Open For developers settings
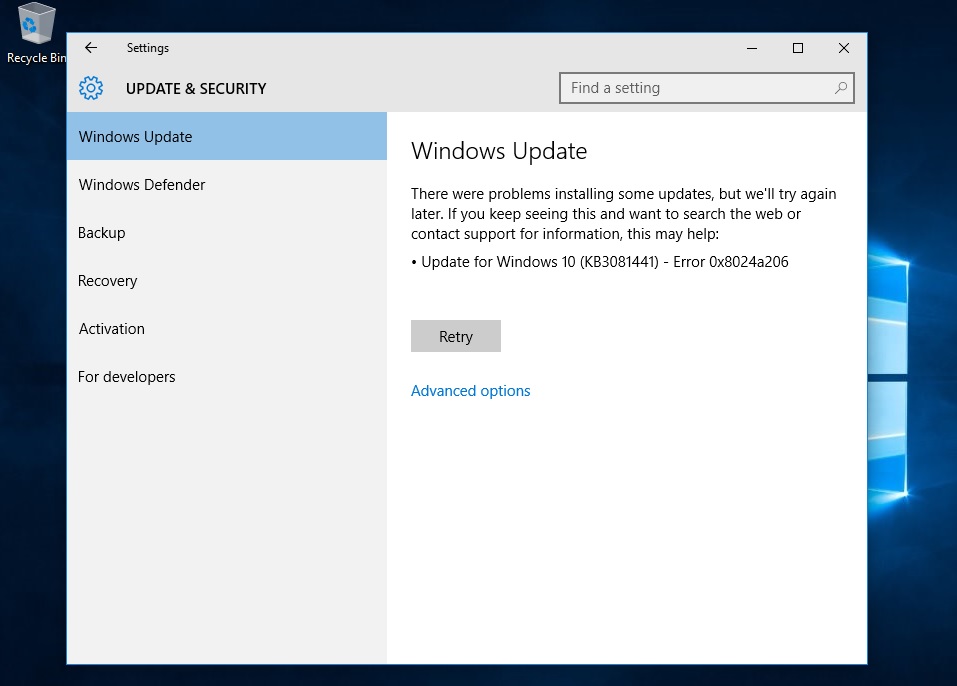957x686 pixels. point(226,377)
